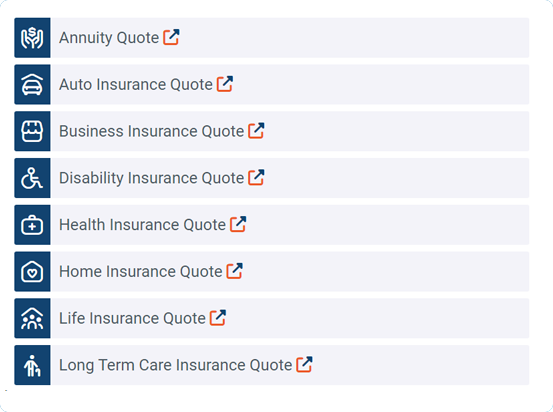Click external-link arrow beside Life Insurance Quote

(x=218, y=317)
